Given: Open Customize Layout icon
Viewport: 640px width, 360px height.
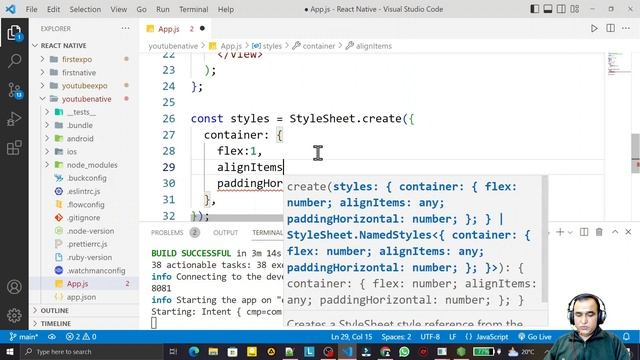Looking at the screenshot, I should (575, 9).
